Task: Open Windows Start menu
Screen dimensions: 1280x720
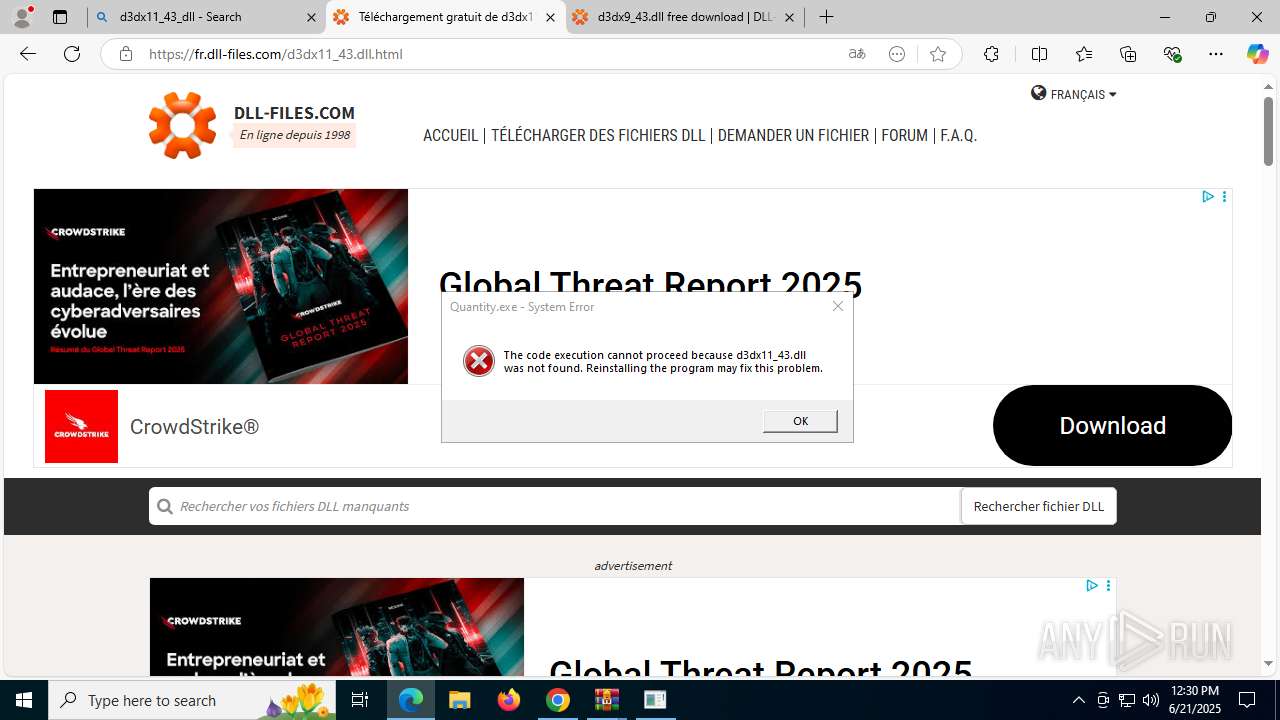Action: coord(24,700)
